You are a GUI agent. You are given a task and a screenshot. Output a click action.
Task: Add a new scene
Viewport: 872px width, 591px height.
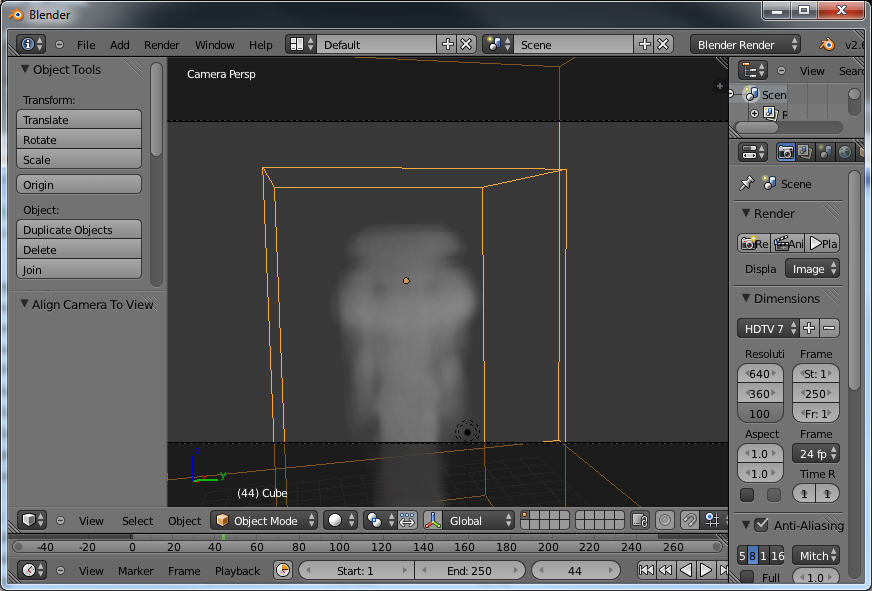coord(644,44)
